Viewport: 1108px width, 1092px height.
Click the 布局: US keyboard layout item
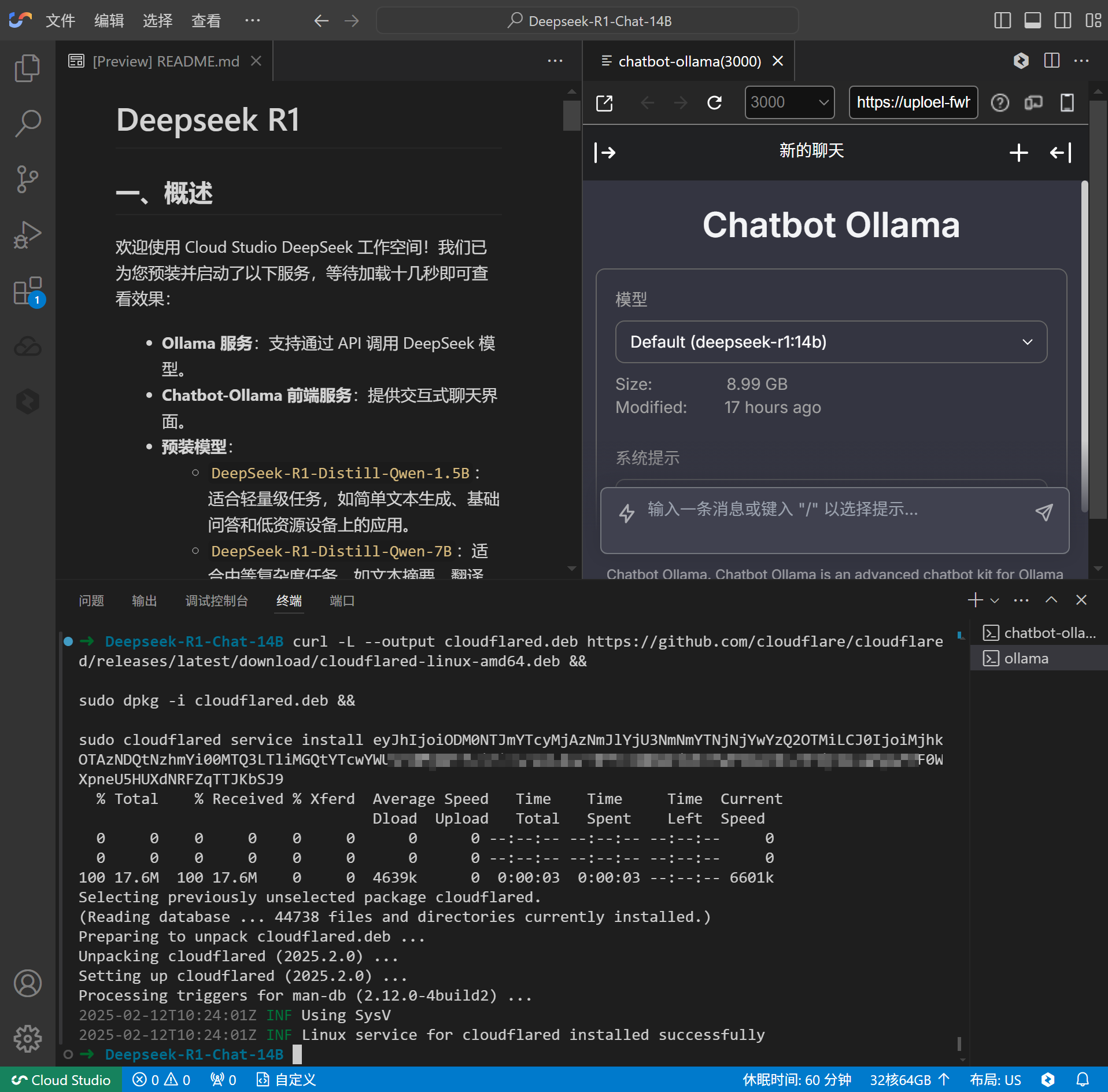(995, 1080)
